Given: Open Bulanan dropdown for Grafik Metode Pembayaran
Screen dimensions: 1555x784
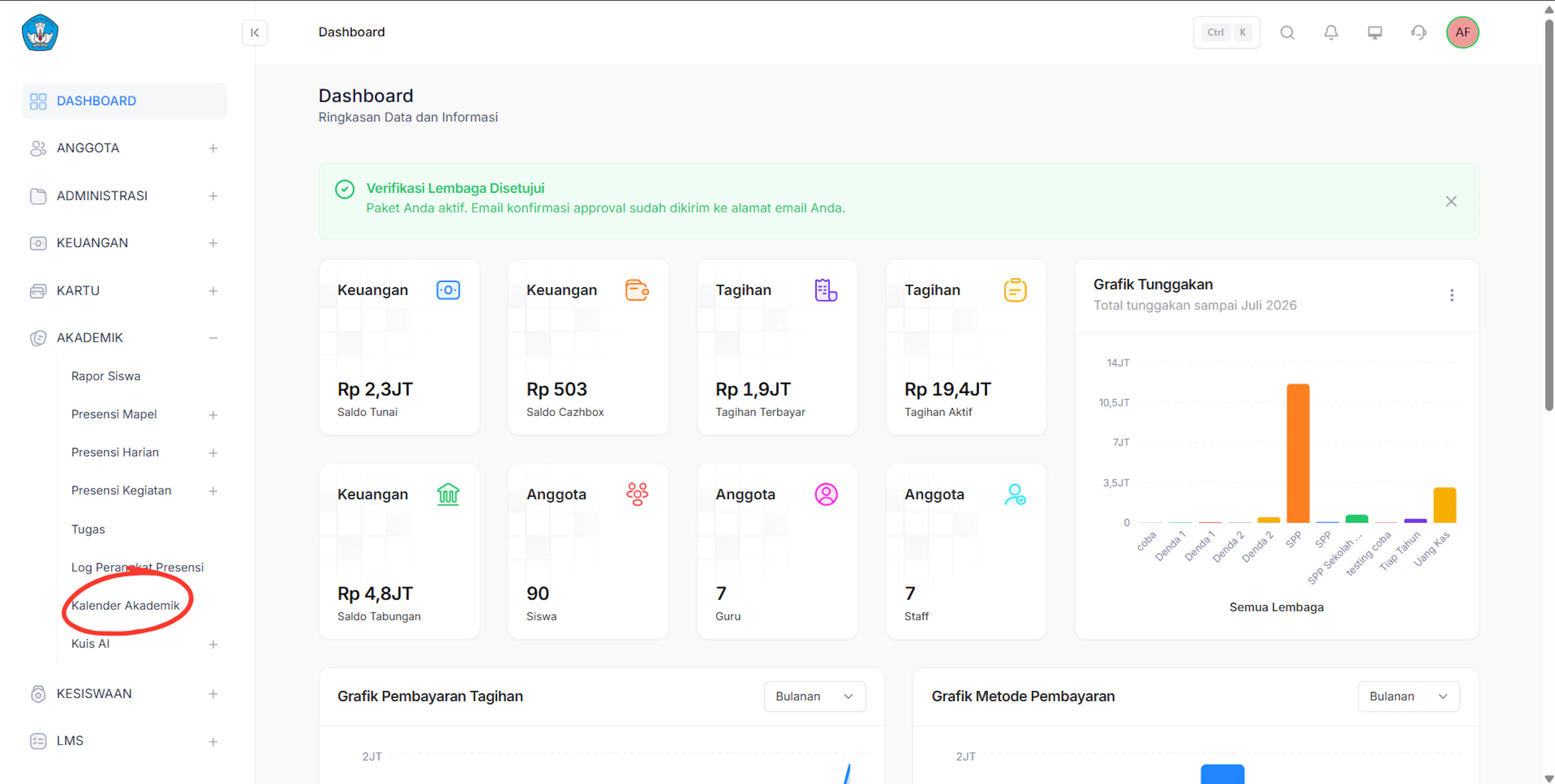Looking at the screenshot, I should coord(1408,696).
